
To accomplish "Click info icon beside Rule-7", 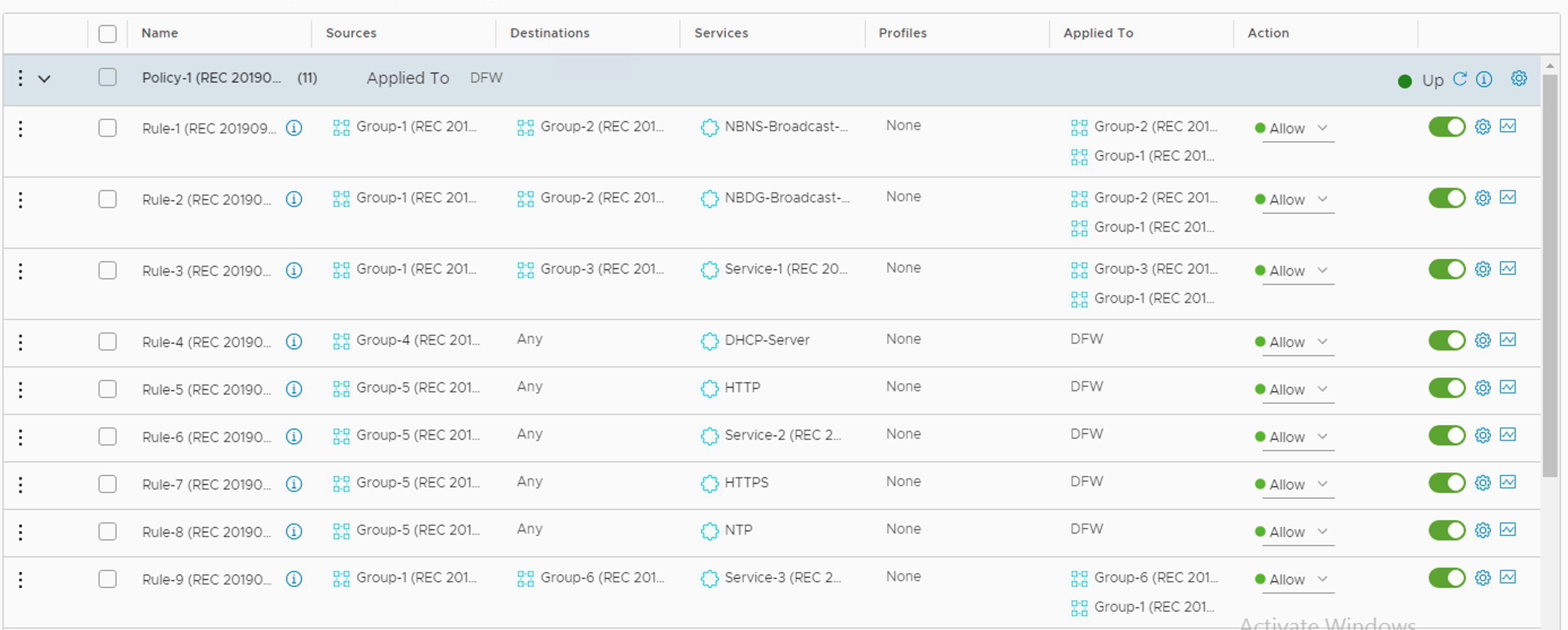I will [294, 485].
